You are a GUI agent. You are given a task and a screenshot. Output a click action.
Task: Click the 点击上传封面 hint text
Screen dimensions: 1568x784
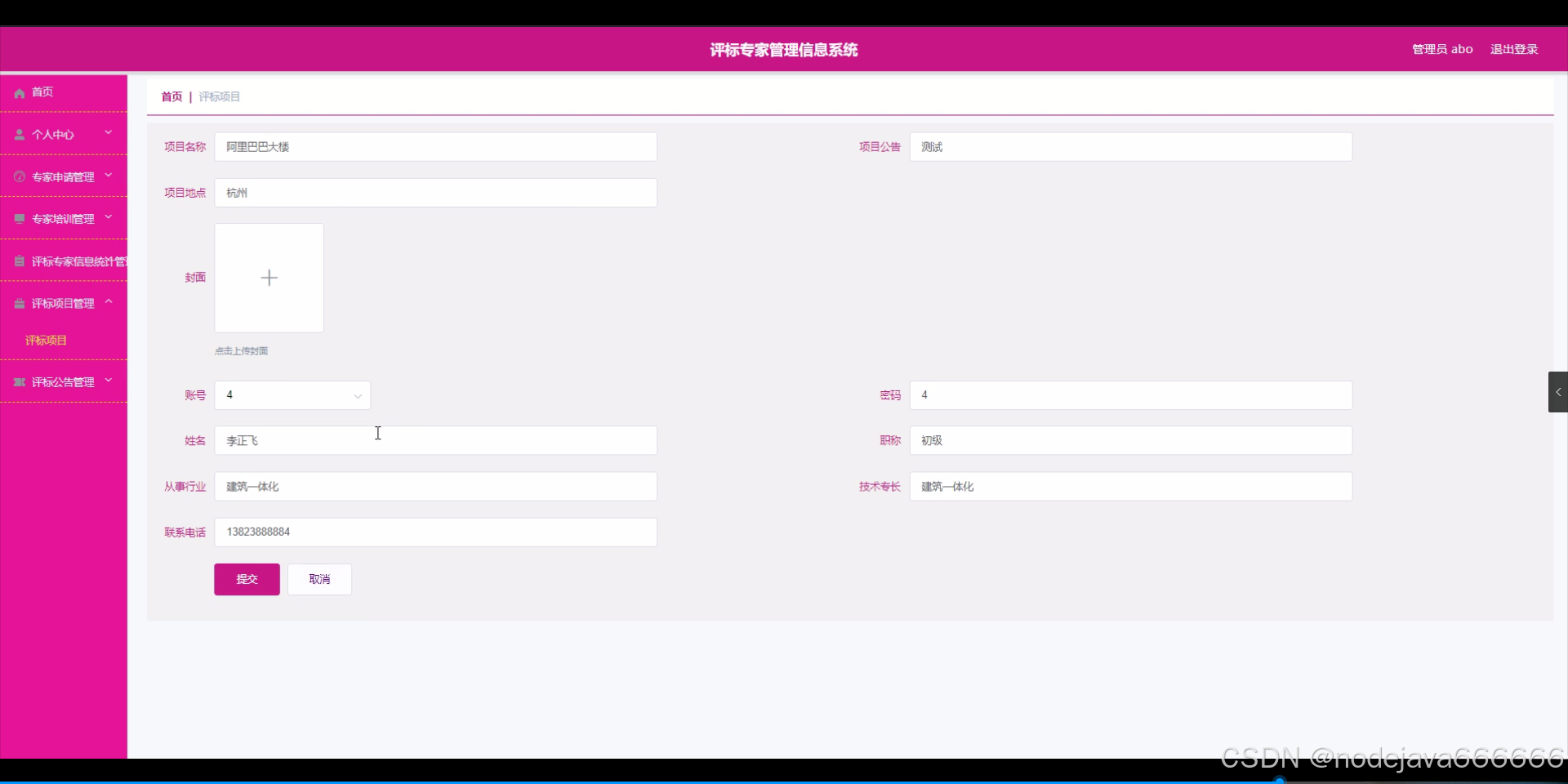click(241, 351)
